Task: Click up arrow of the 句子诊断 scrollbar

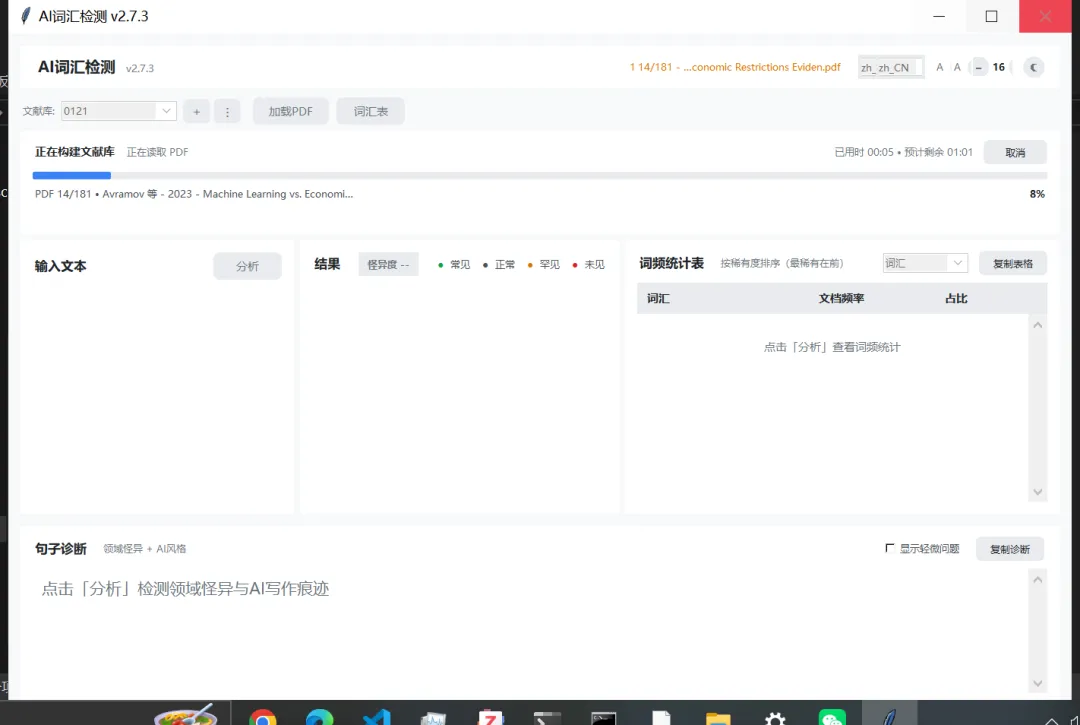Action: [x=1037, y=580]
